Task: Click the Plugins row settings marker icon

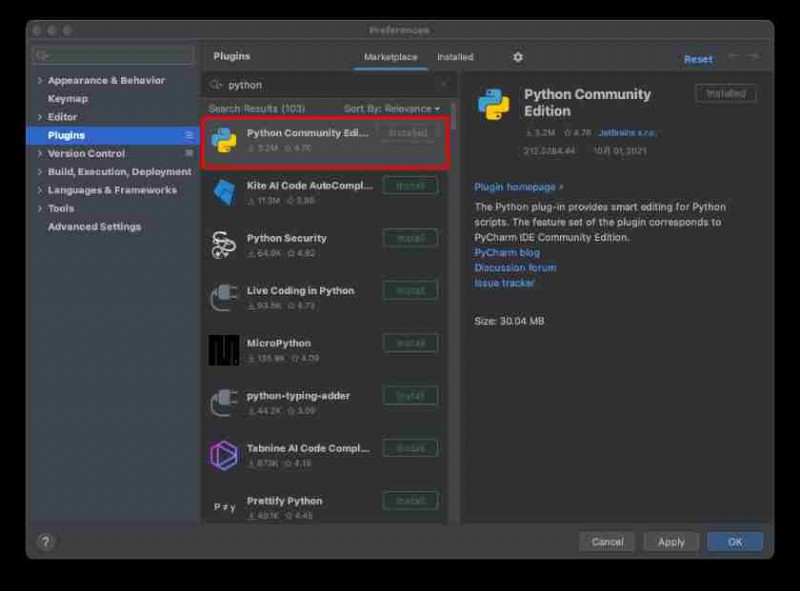Action: point(189,135)
